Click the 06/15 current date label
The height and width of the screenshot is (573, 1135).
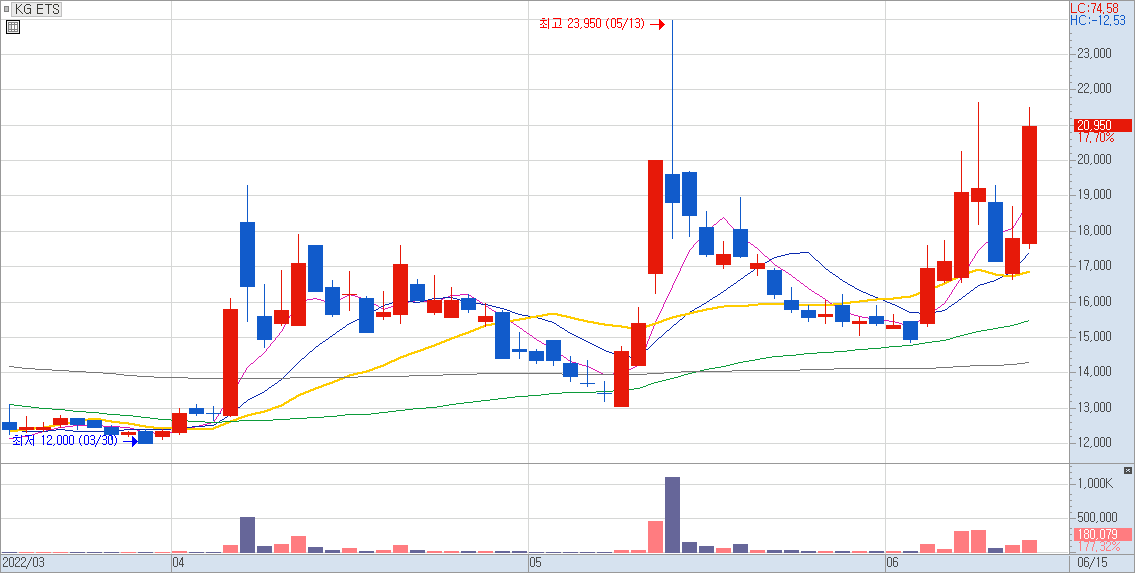pyautogui.click(x=1092, y=562)
